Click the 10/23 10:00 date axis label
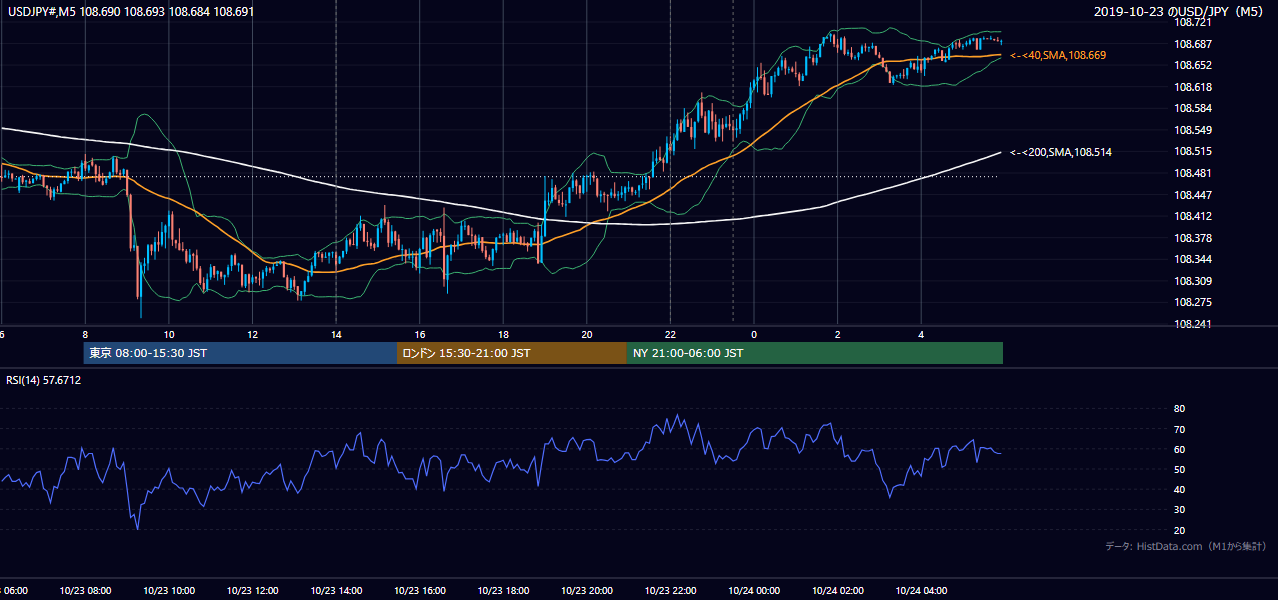1278x600 pixels. [169, 591]
